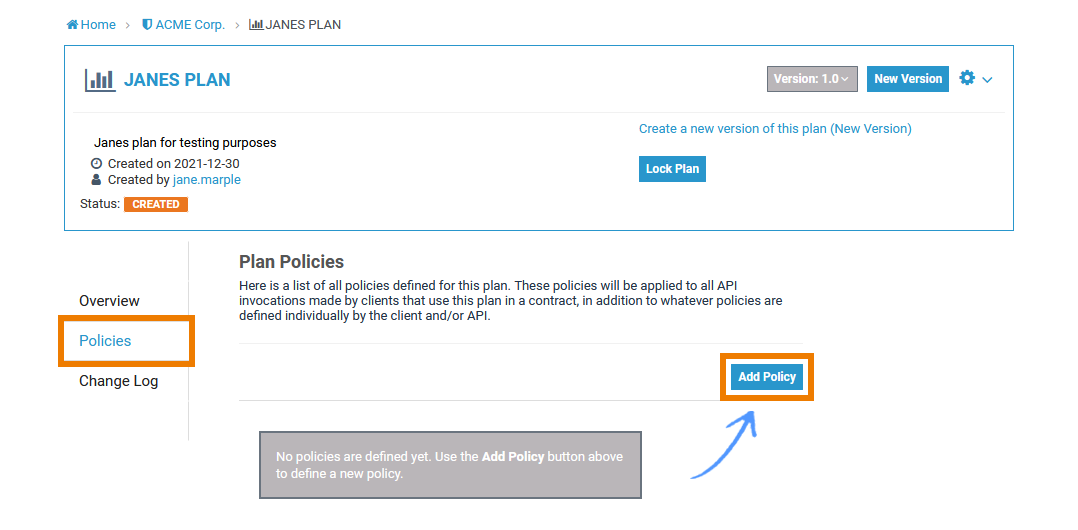
Task: Select the Policies tab
Action: 105,341
